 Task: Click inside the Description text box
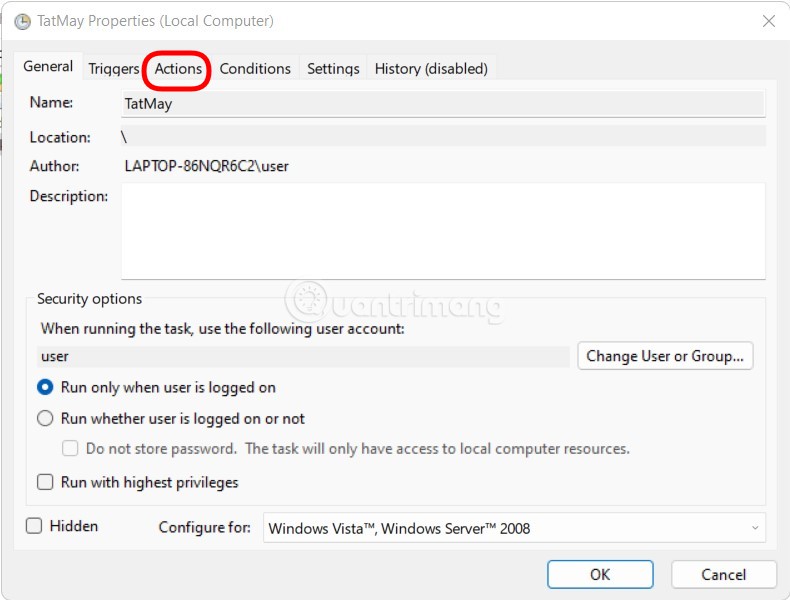443,231
